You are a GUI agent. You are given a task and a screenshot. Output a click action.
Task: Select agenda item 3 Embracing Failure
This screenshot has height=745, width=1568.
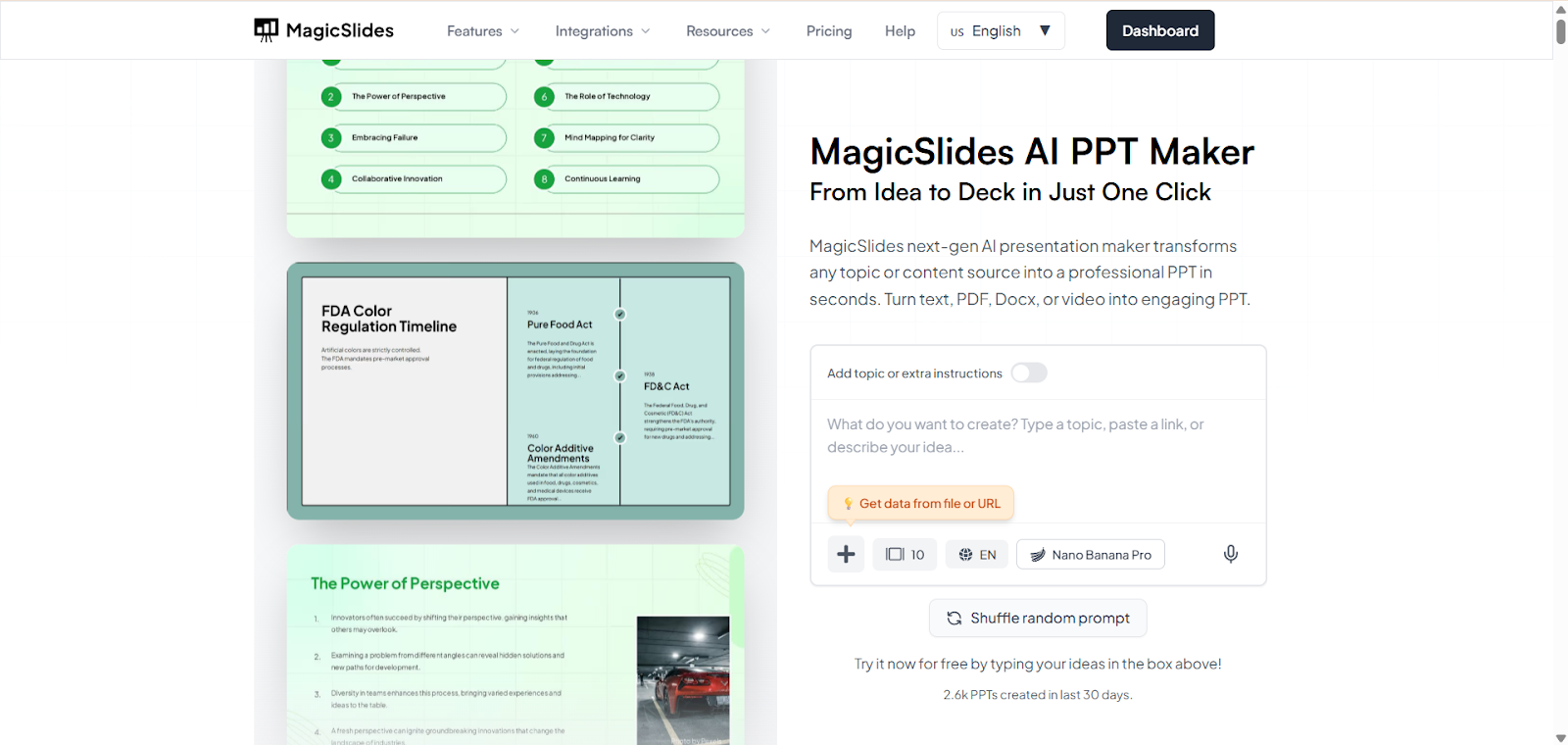414,138
